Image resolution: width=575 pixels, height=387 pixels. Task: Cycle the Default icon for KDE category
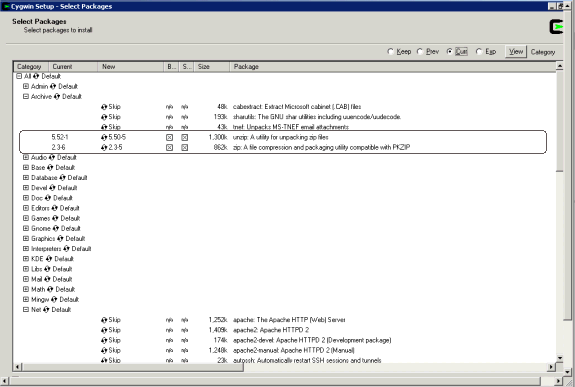tap(49, 259)
